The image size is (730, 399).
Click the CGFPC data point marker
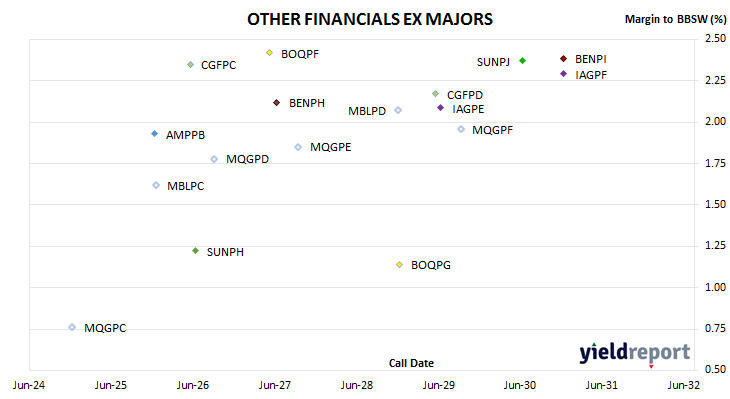(190, 65)
